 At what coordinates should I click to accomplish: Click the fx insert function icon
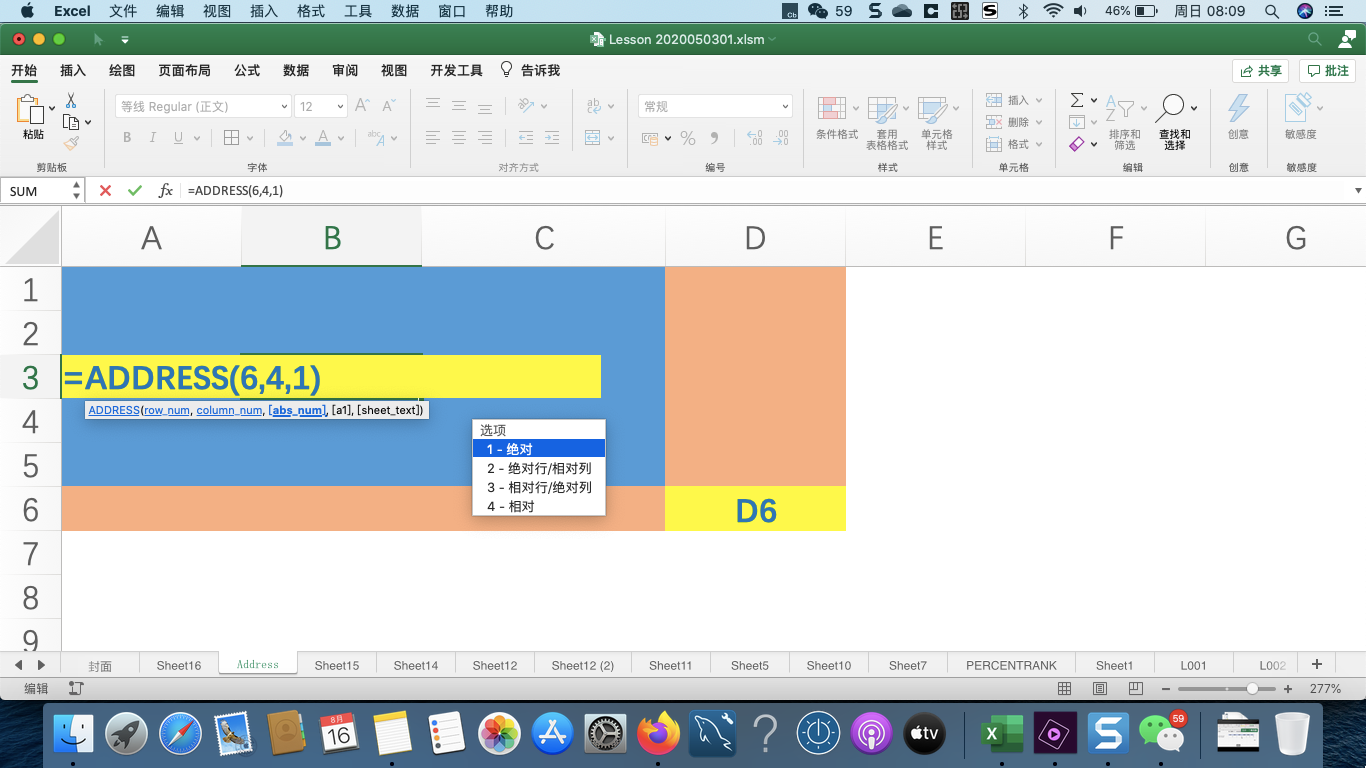point(166,190)
